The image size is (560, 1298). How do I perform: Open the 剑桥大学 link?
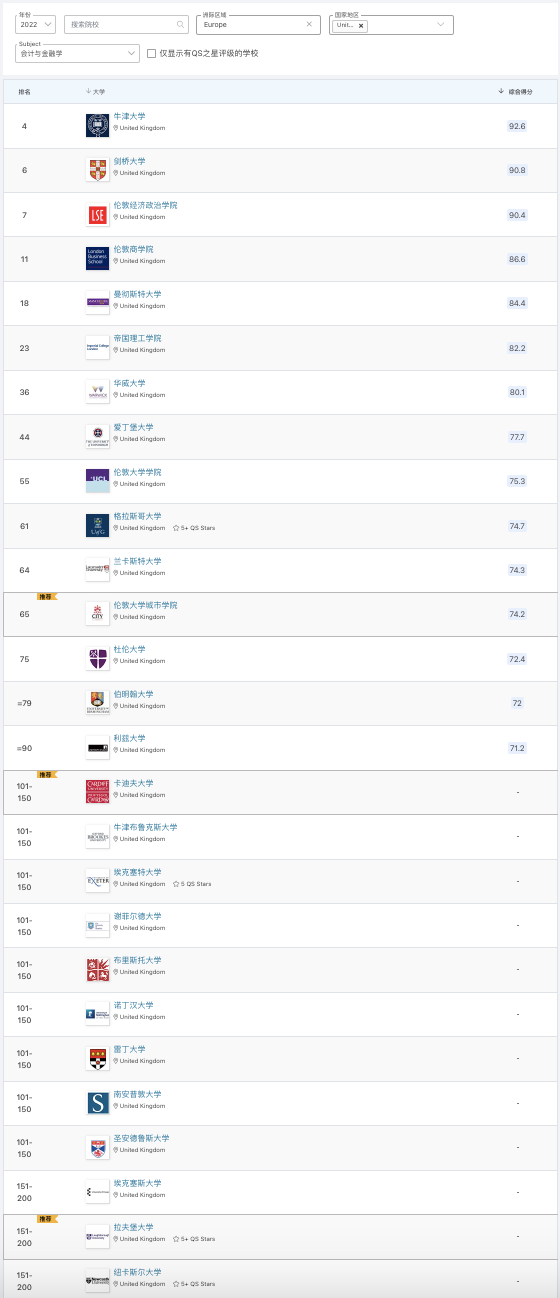(129, 161)
